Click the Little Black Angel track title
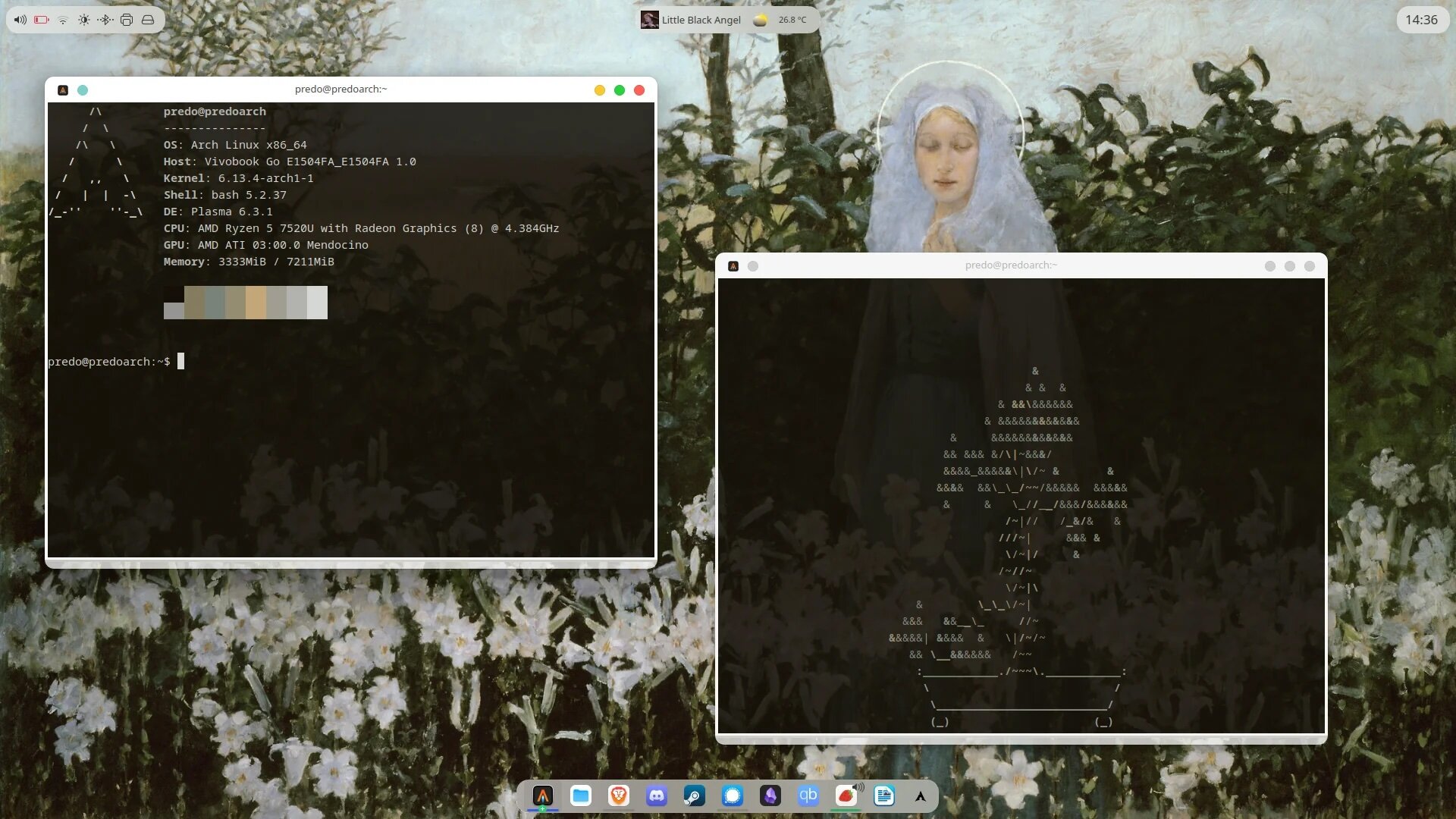This screenshot has height=819, width=1456. pyautogui.click(x=701, y=20)
